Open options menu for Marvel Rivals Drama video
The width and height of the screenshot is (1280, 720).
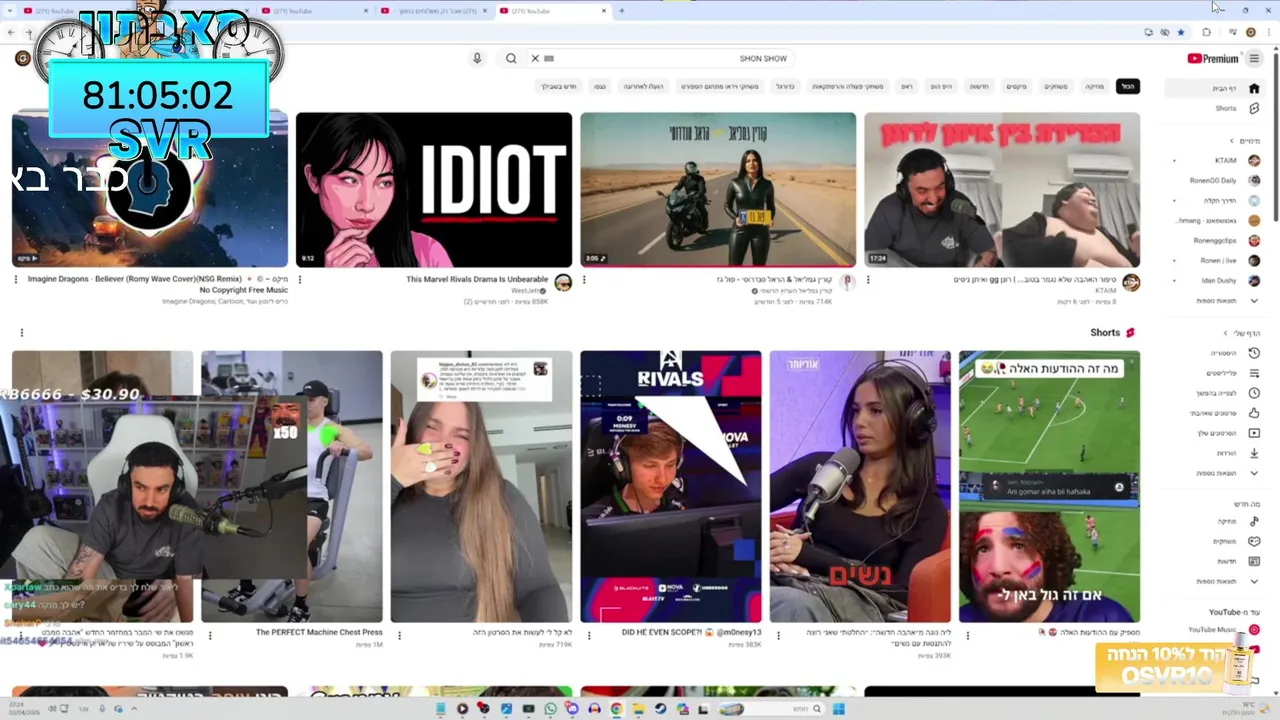click(x=300, y=280)
